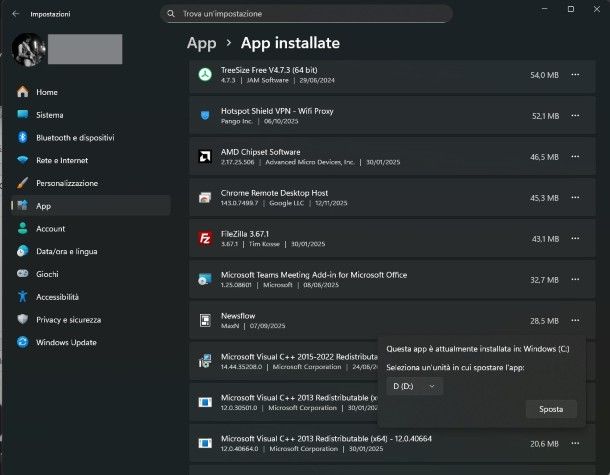This screenshot has width=610, height=475.
Task: Click the 54,0 MB size of TreeSize
Action: 544,75
